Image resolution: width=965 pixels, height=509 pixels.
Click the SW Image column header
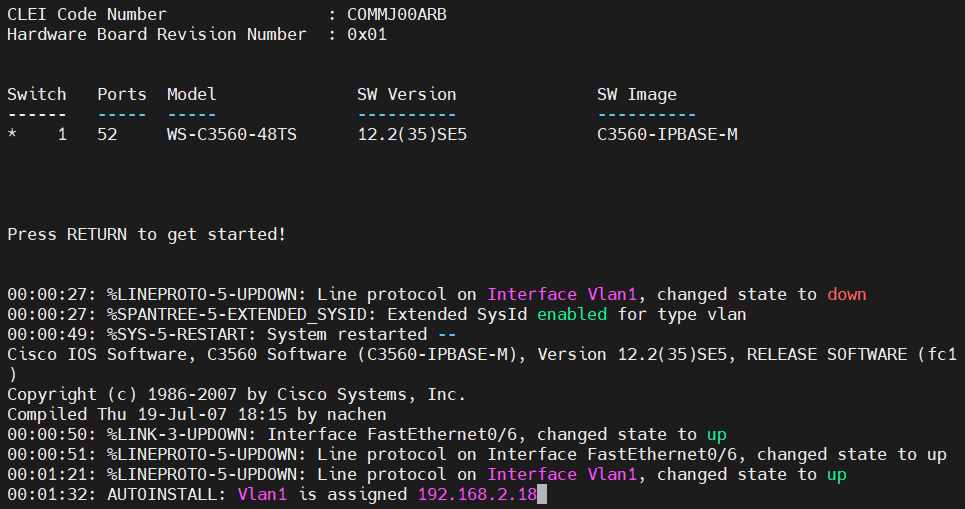[x=636, y=94]
